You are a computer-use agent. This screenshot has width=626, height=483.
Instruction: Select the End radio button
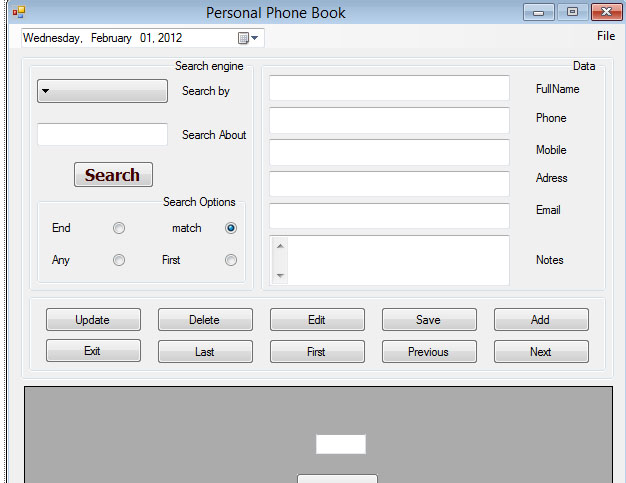coord(119,228)
